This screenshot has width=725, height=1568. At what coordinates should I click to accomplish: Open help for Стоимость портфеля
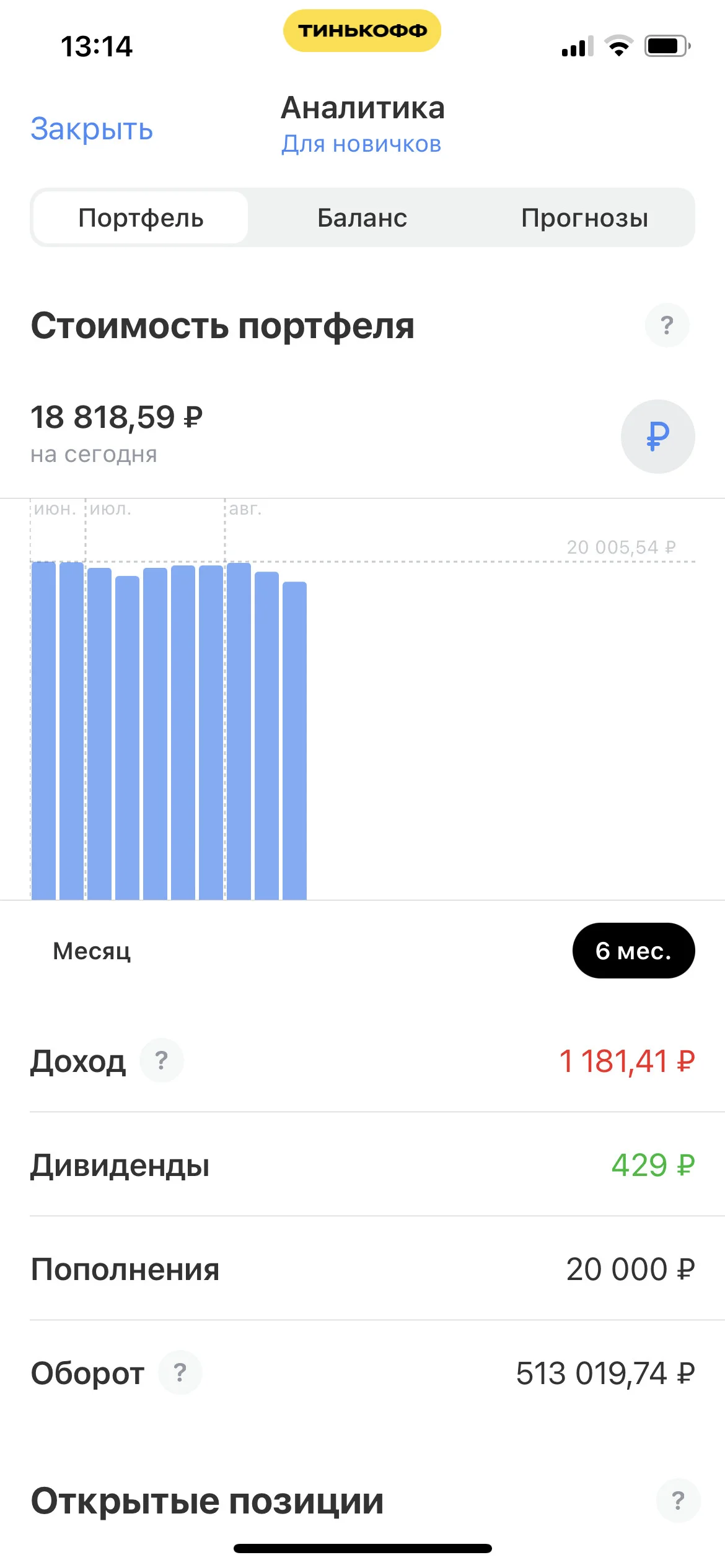click(x=667, y=325)
